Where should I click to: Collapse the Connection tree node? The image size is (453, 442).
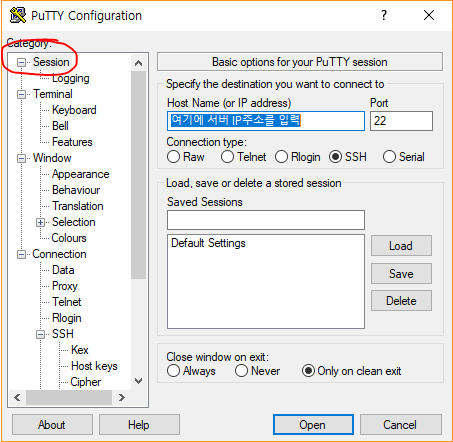(21, 254)
